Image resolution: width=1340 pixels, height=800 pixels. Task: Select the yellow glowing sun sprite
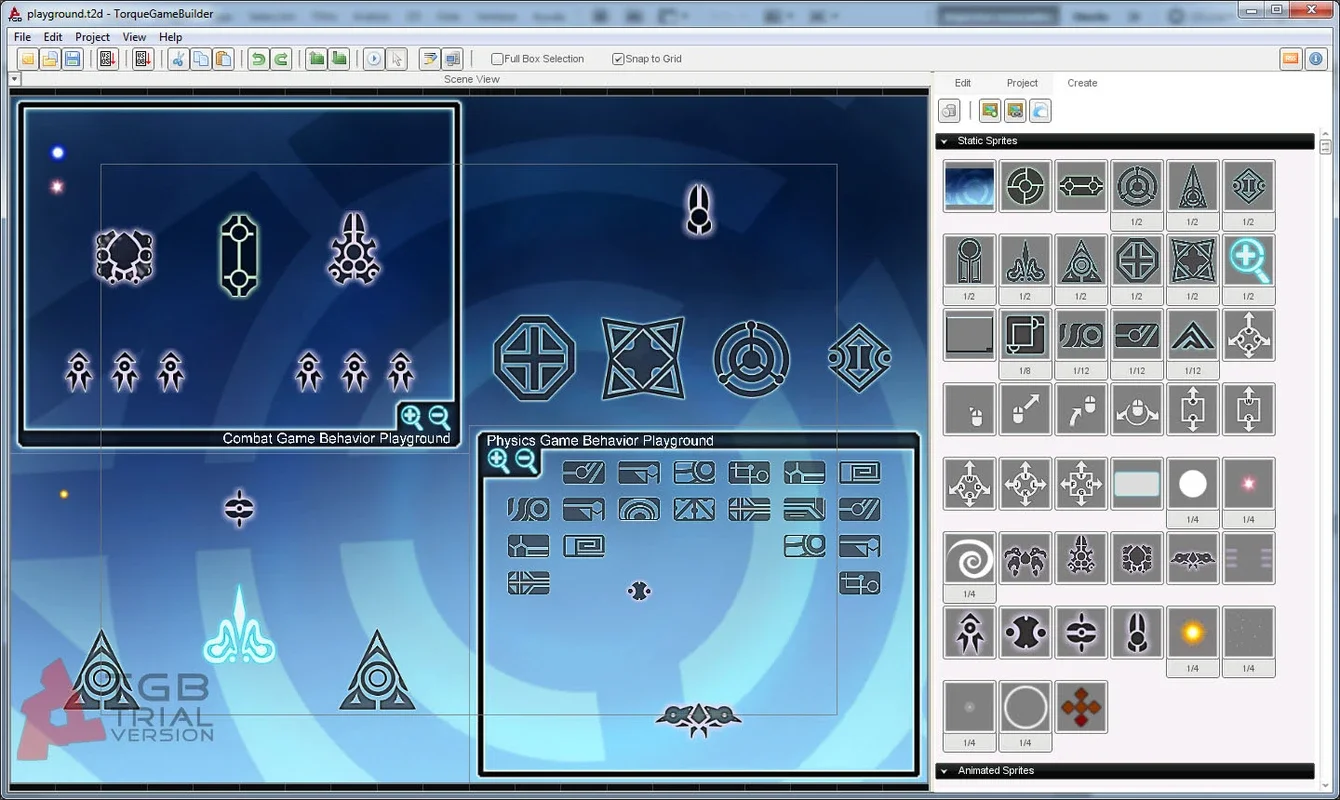[1192, 633]
